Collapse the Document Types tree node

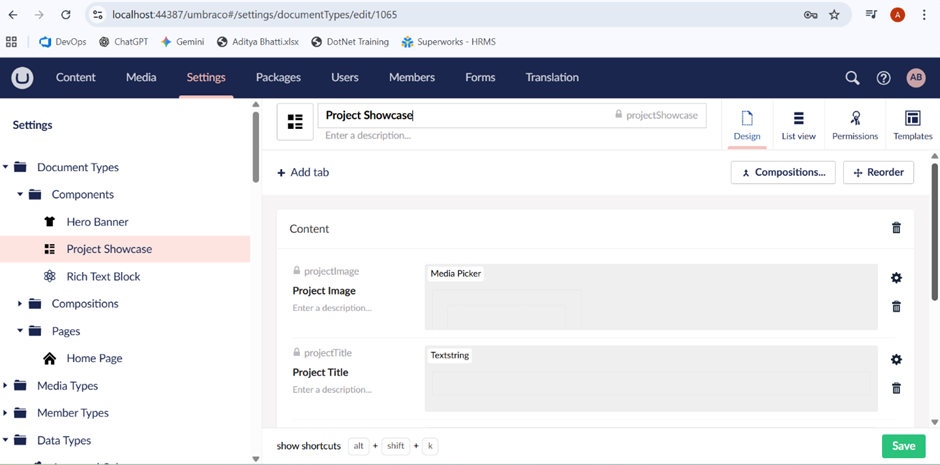click(6, 168)
